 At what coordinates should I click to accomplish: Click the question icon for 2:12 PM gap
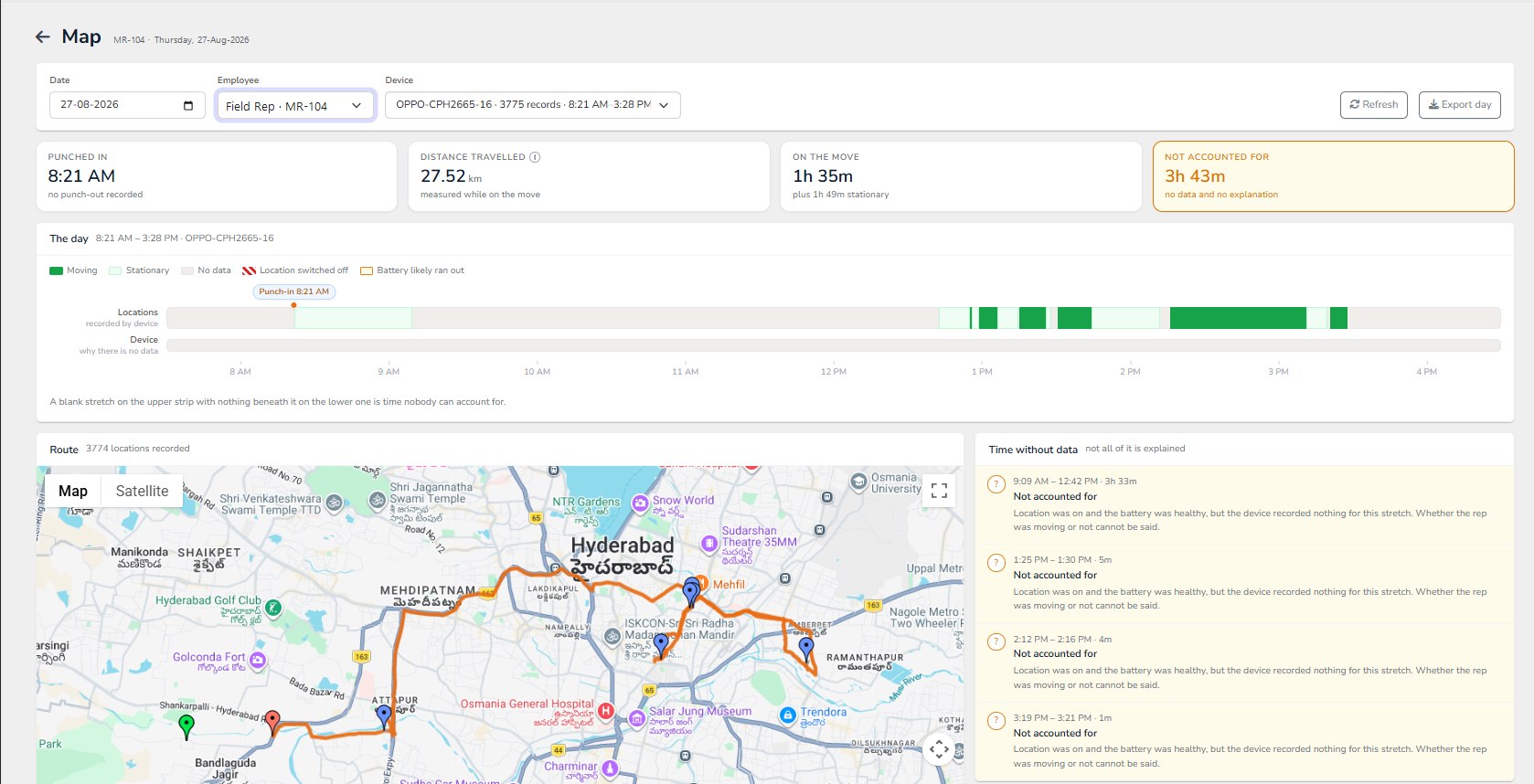pos(996,641)
